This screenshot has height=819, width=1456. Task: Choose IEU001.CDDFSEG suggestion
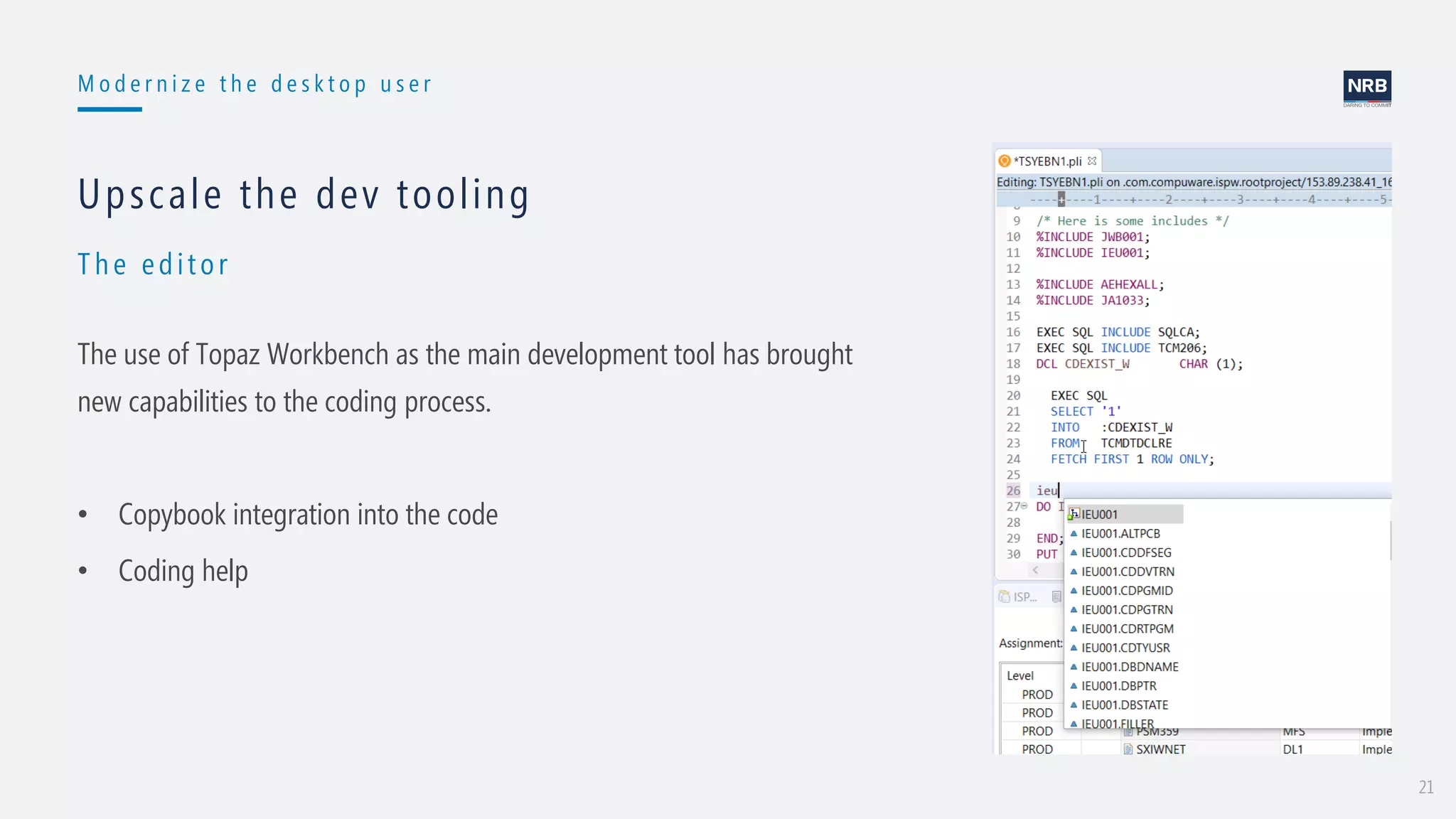1120,552
